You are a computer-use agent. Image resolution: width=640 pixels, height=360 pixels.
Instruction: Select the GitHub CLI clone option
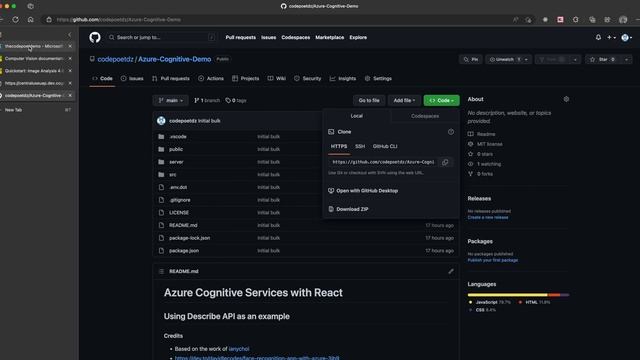coord(385,146)
